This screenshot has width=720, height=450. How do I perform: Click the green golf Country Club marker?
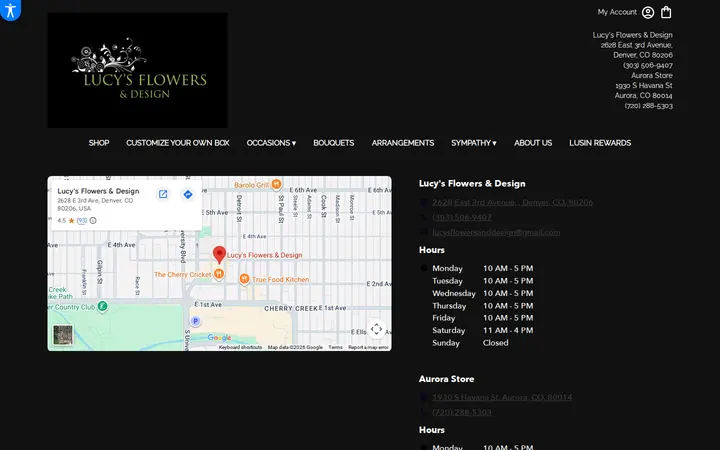click(102, 306)
